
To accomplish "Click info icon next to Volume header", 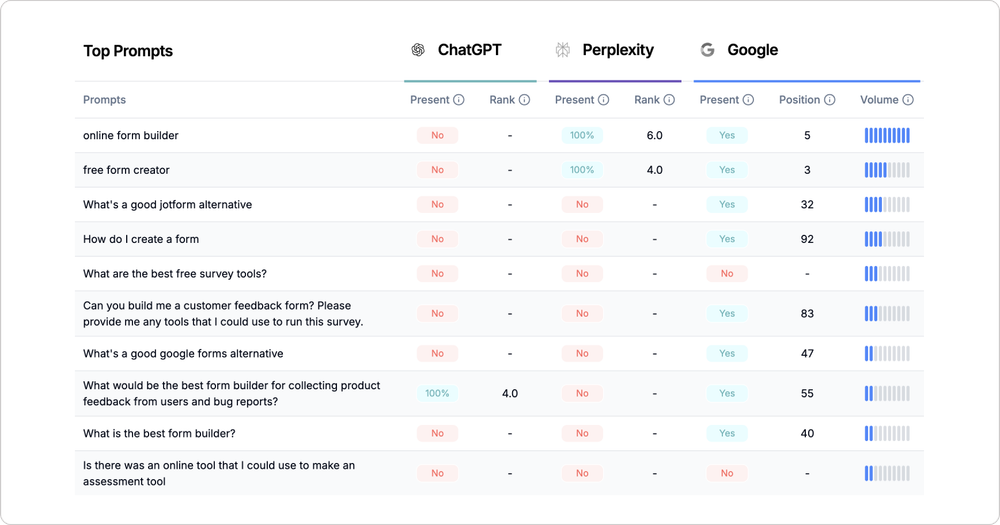I will (908, 100).
